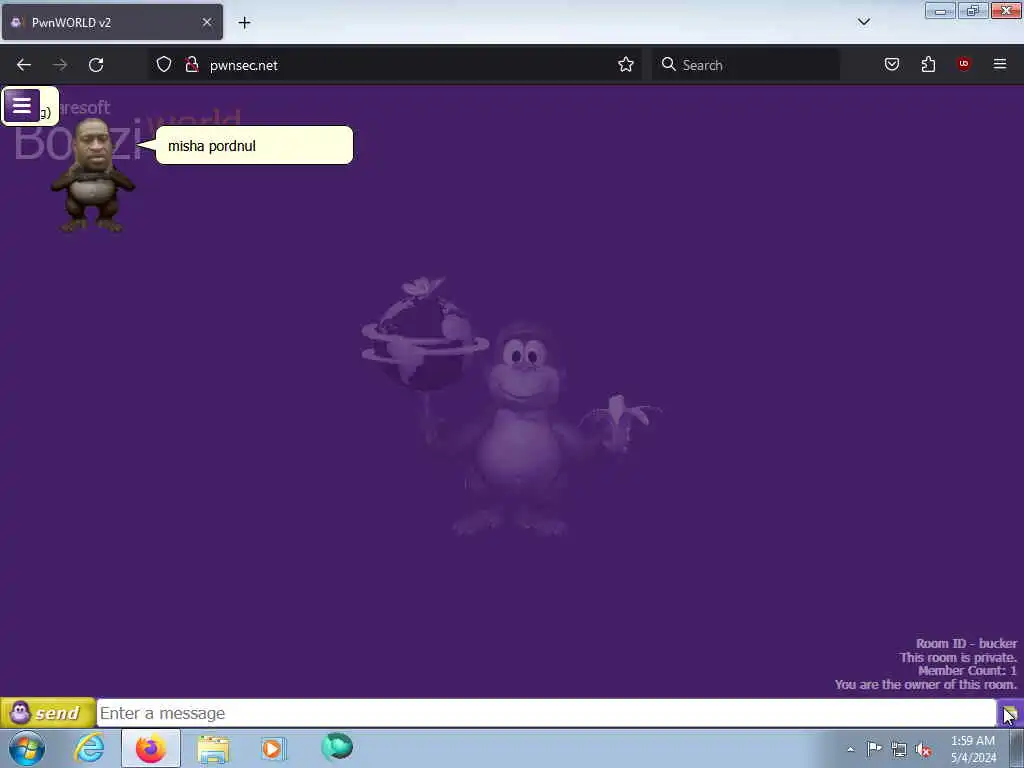Click 'This room is private.' text
This screenshot has width=1024, height=768.
958,657
